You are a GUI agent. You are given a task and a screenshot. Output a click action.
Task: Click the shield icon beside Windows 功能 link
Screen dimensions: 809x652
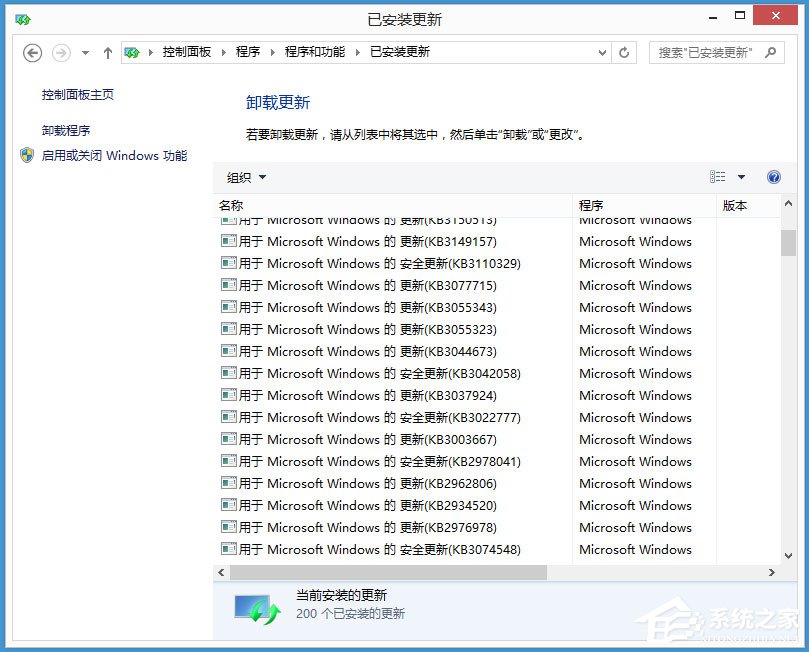coord(25,155)
